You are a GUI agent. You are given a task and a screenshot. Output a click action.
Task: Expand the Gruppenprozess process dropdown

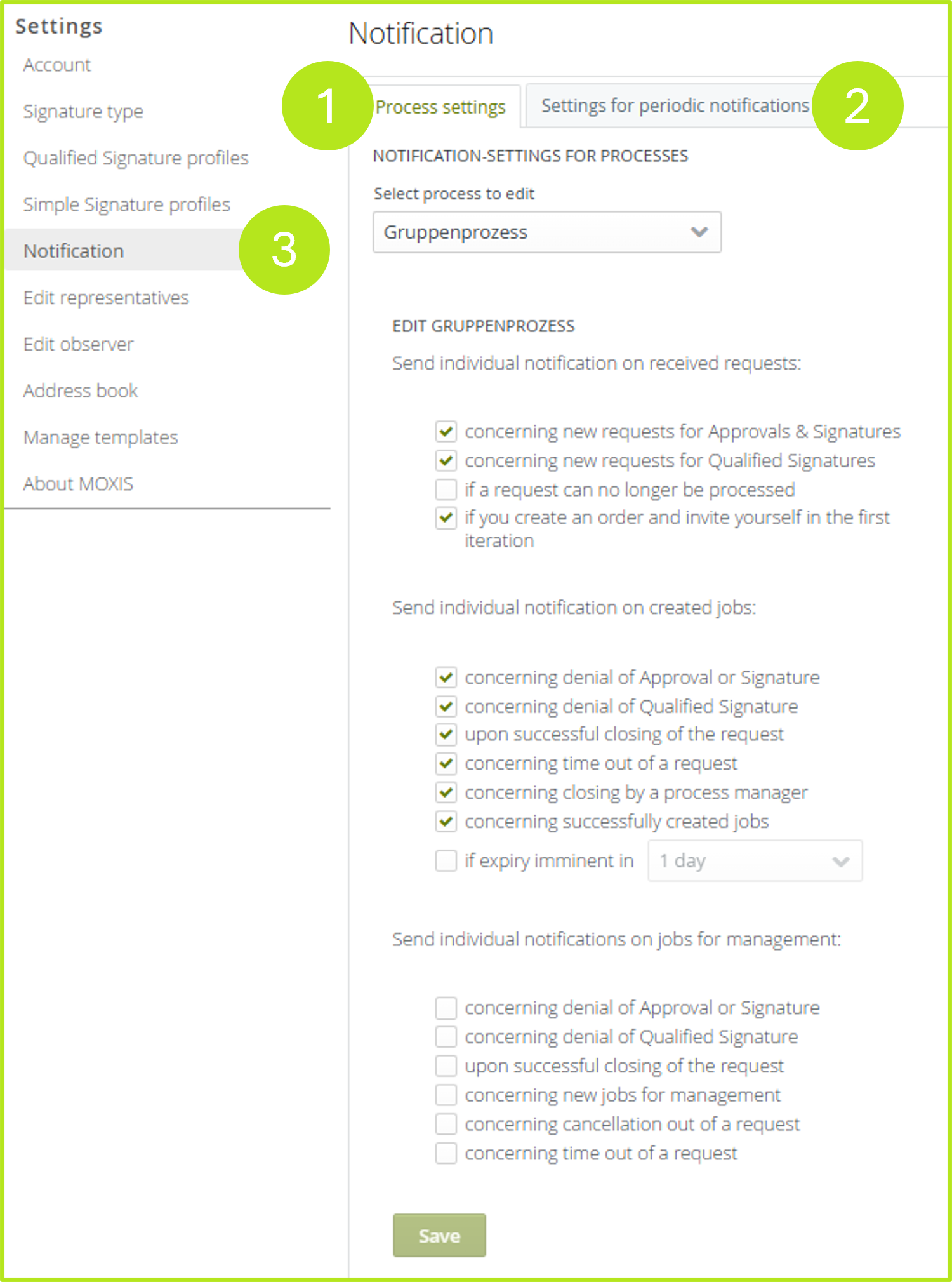[x=546, y=232]
